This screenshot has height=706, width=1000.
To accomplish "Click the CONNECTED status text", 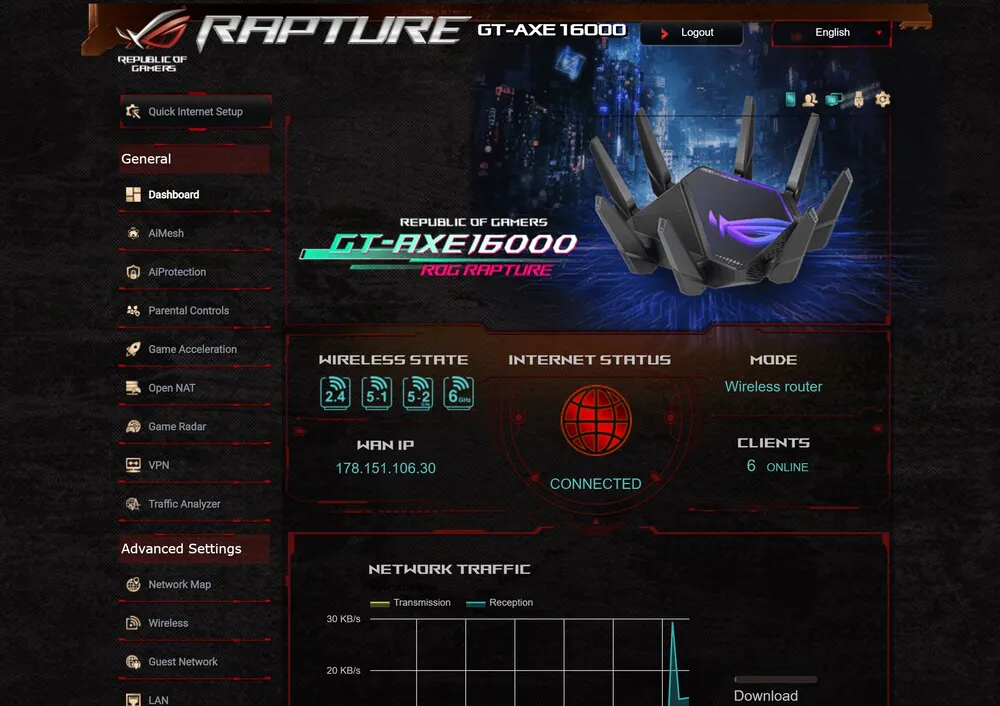I will pyautogui.click(x=596, y=484).
